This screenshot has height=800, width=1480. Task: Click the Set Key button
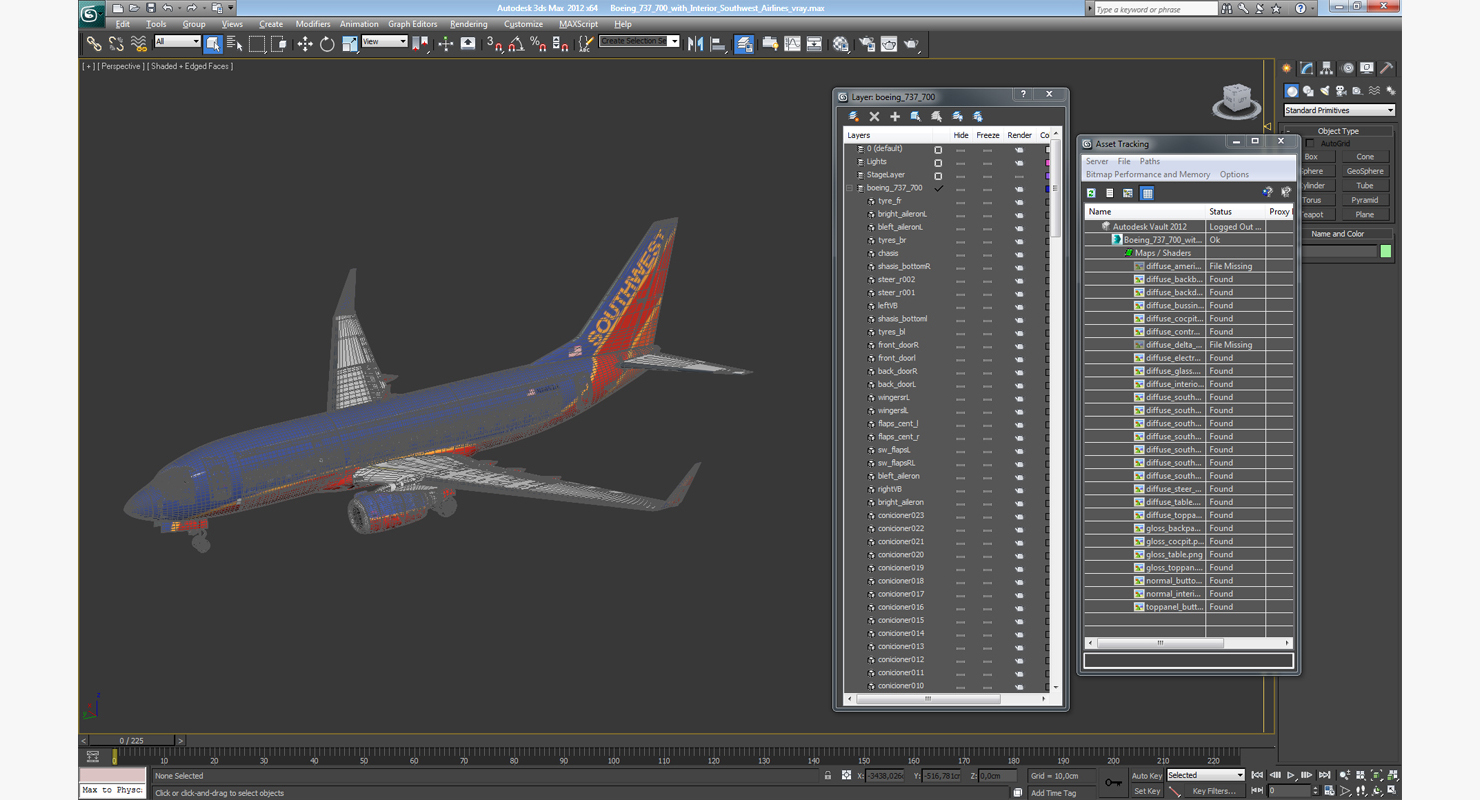tap(1147, 791)
